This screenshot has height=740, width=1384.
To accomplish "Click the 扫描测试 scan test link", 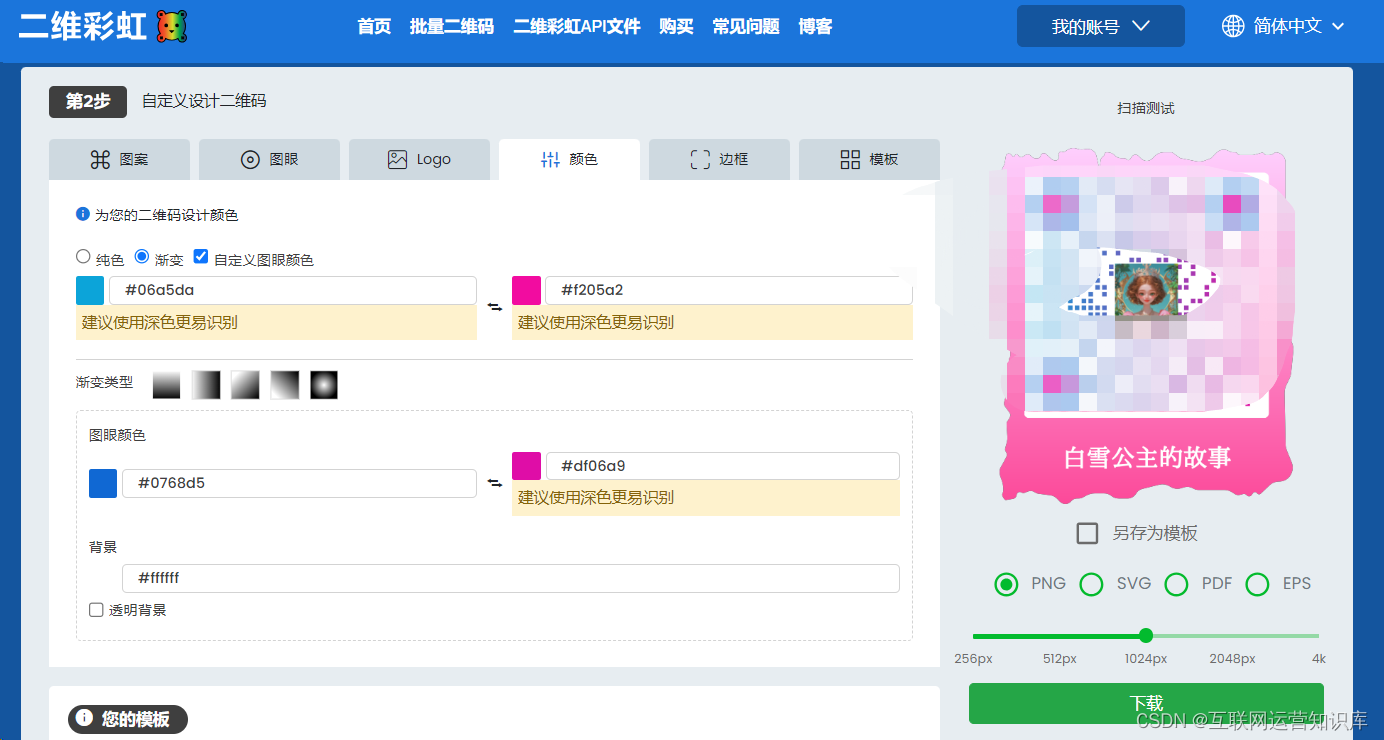I will [x=1146, y=108].
